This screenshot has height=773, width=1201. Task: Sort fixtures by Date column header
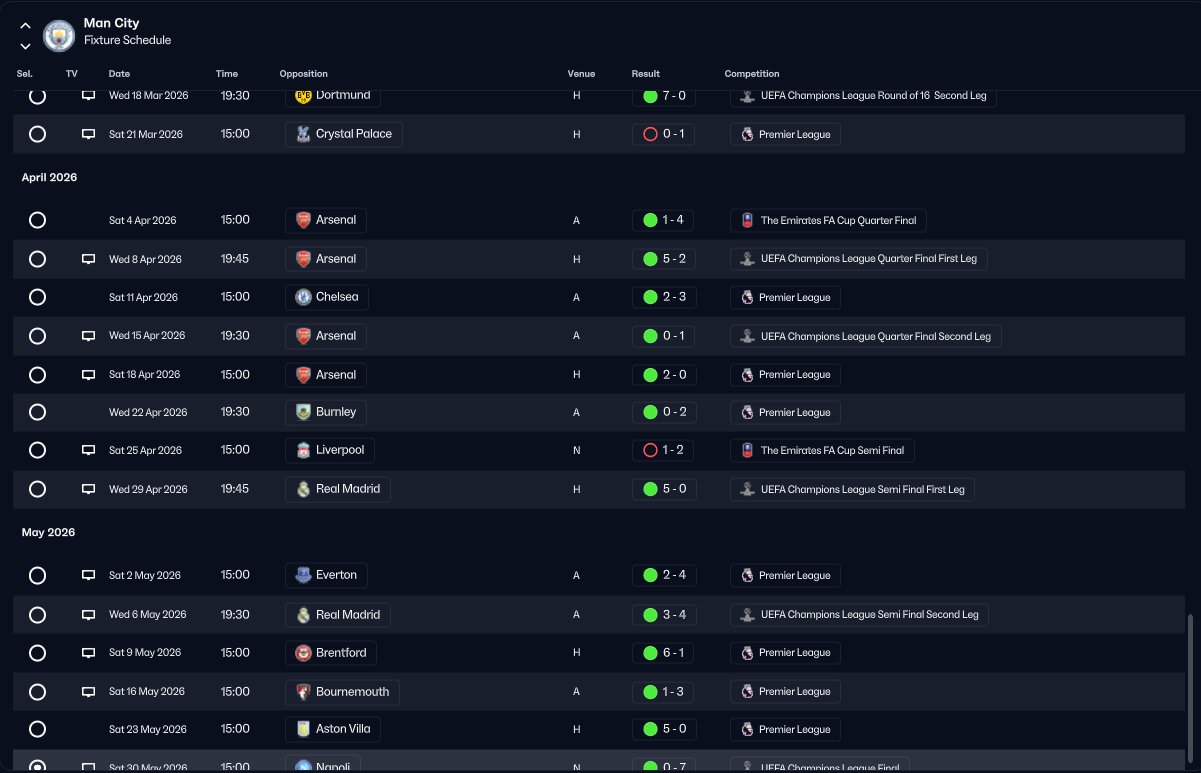pyautogui.click(x=119, y=74)
